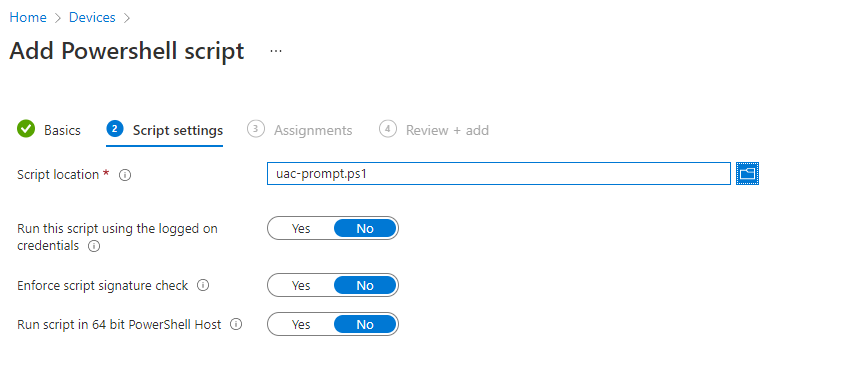This screenshot has width=860, height=376.
Task: Go to the Review + add tab
Action: pos(447,130)
